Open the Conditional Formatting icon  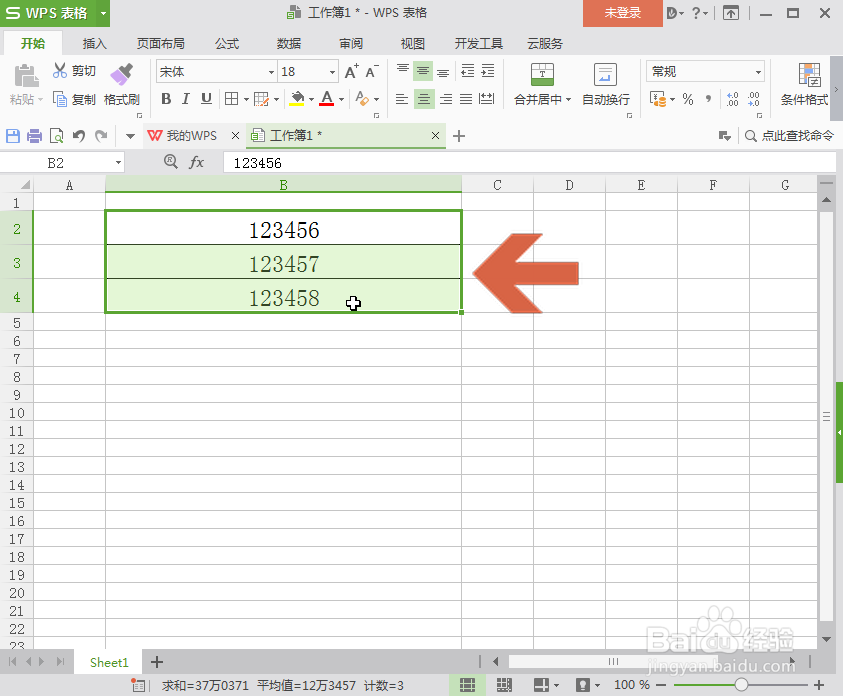point(809,75)
